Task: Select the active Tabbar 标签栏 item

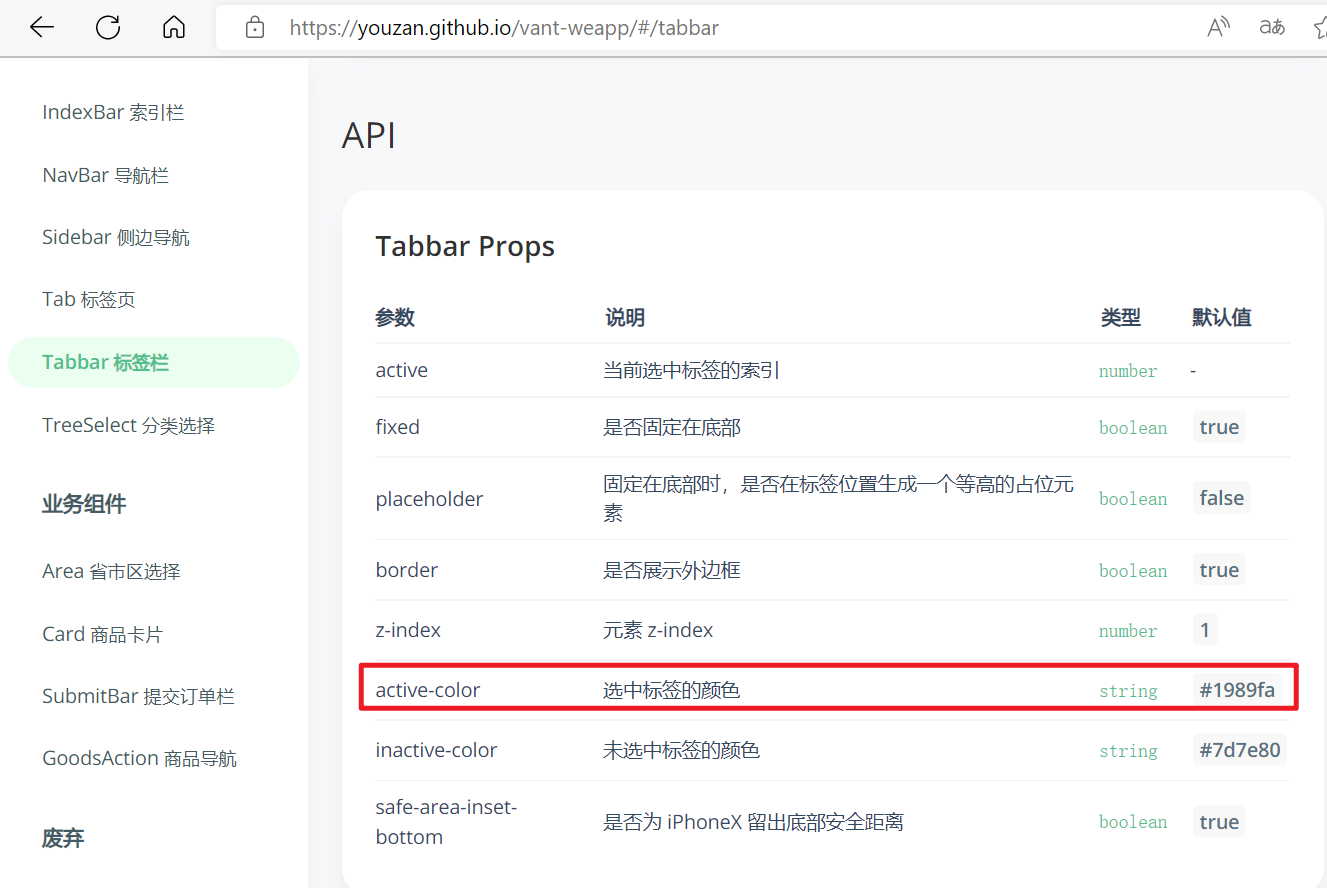Action: click(154, 362)
